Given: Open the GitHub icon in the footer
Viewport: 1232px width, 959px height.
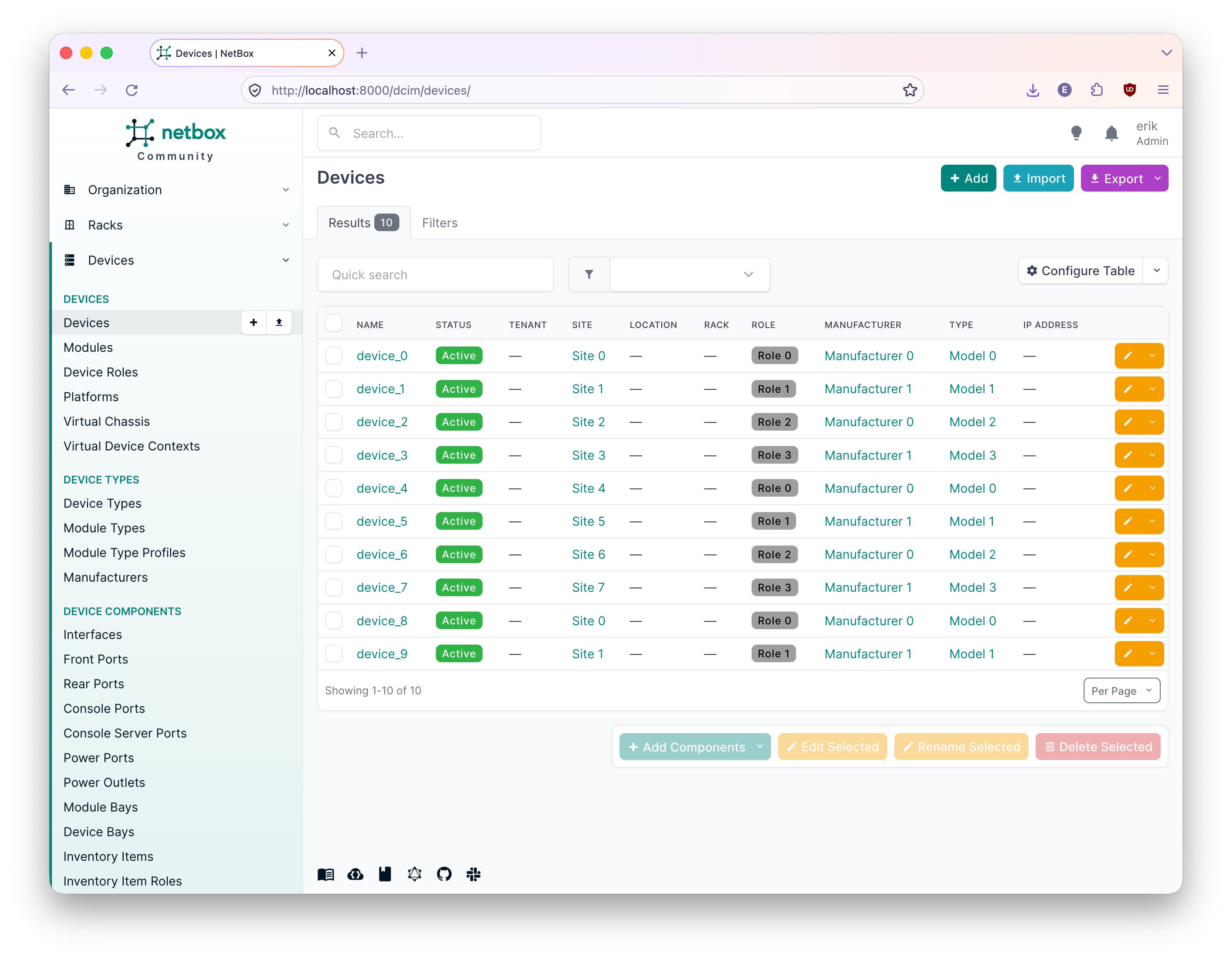Looking at the screenshot, I should tap(444, 874).
